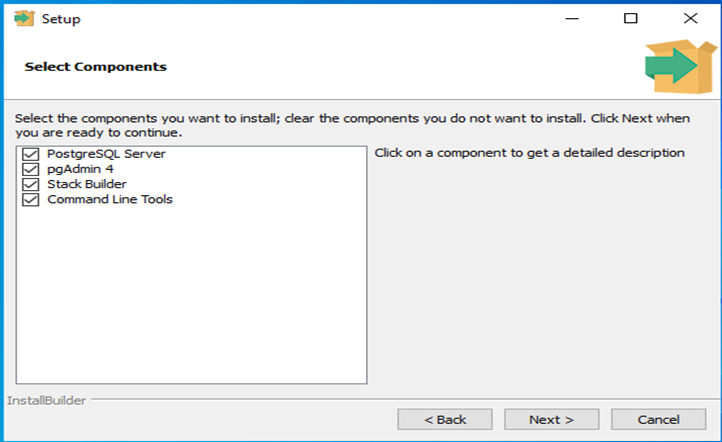Select the Command Line Tools list entry
This screenshot has height=442, width=722.
click(110, 199)
